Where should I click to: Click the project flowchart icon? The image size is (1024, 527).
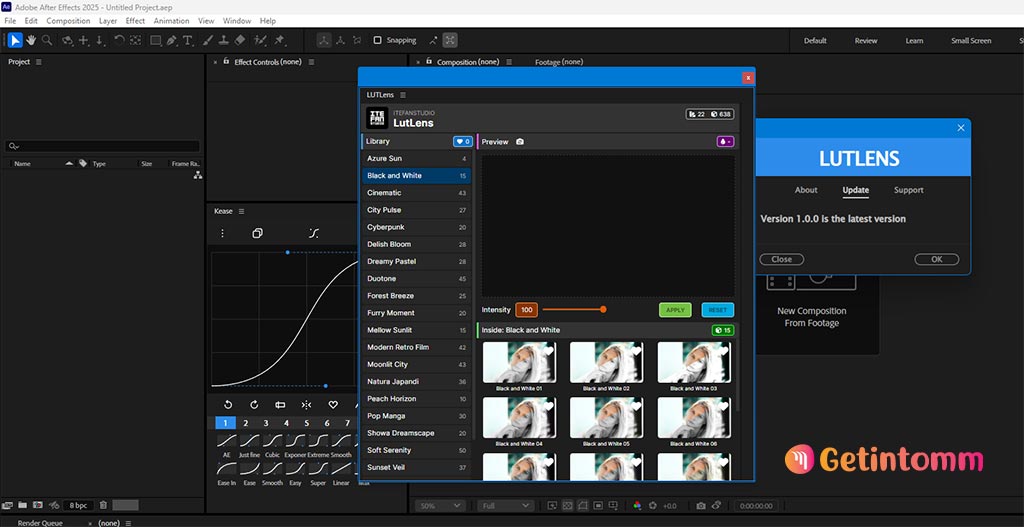click(x=197, y=176)
